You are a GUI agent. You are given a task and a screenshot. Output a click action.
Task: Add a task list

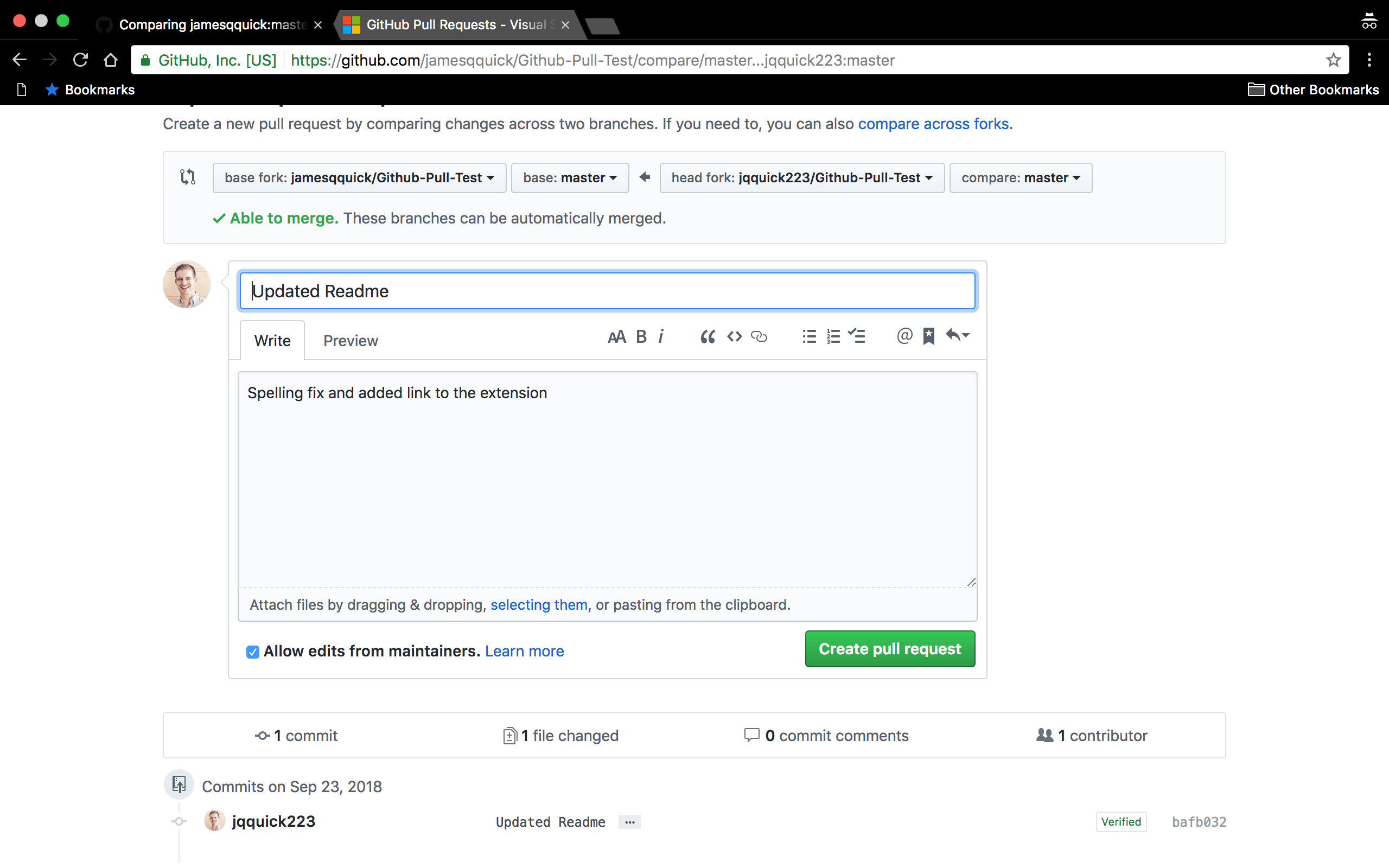[856, 336]
